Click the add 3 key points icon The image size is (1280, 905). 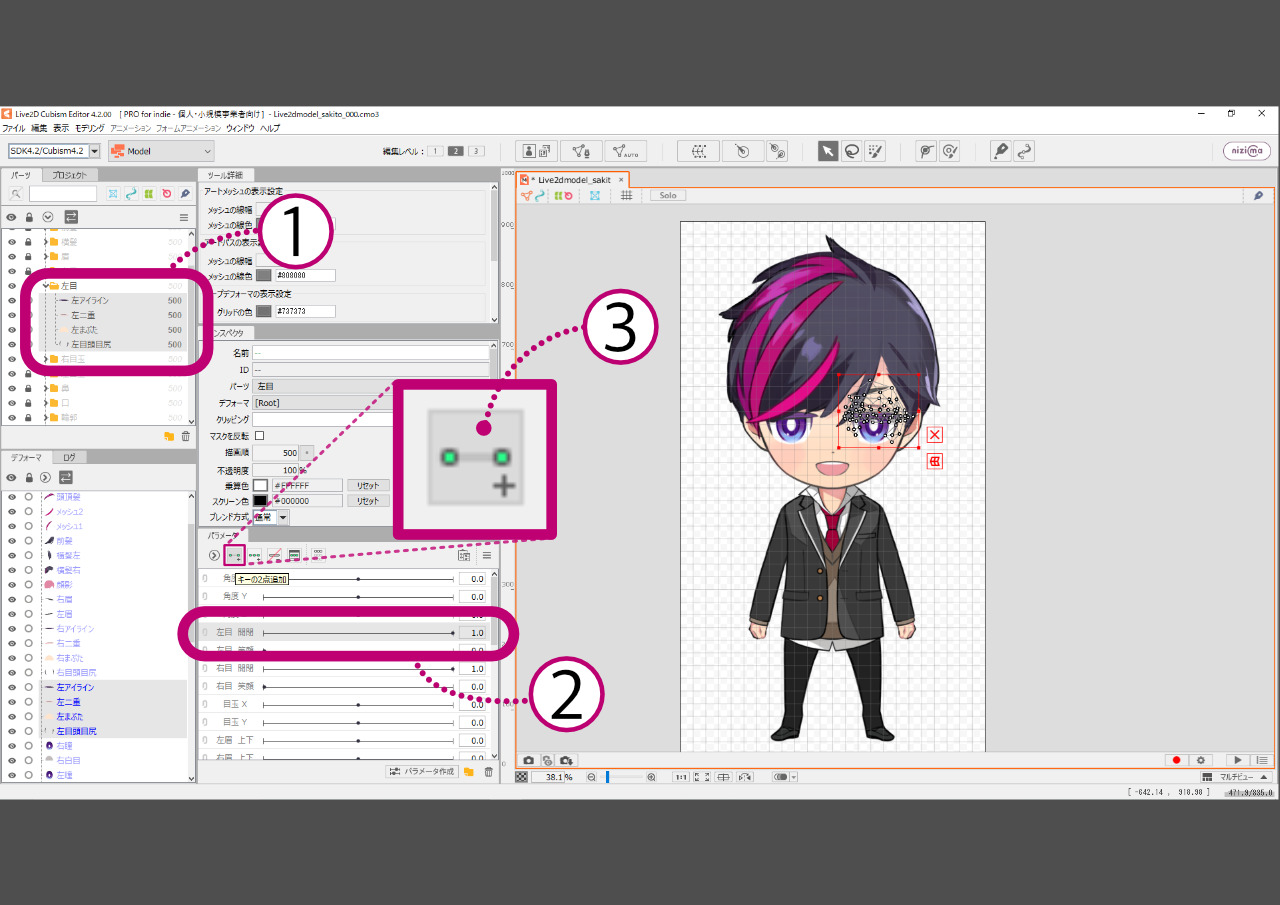pos(254,554)
